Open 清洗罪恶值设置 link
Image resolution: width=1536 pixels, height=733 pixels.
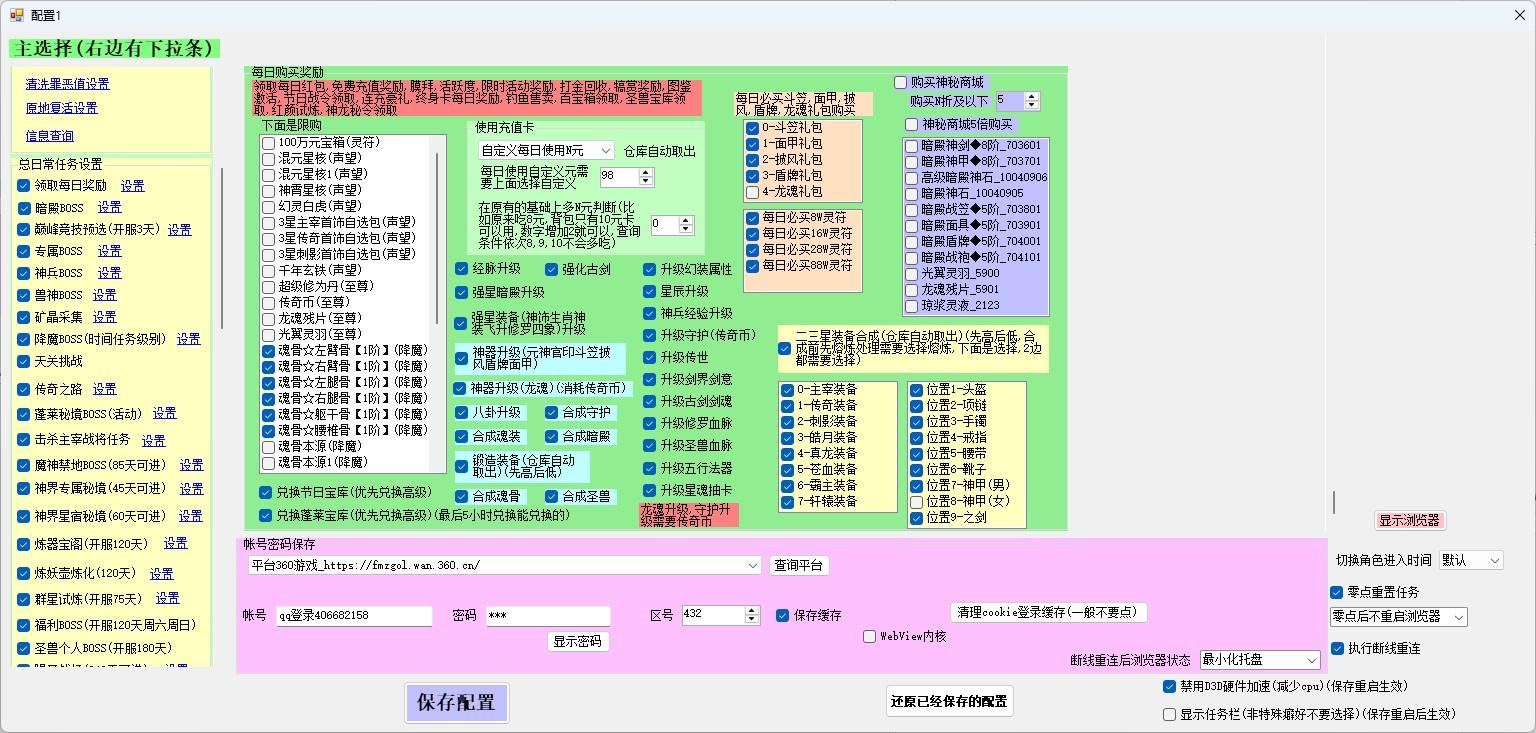pyautogui.click(x=67, y=84)
